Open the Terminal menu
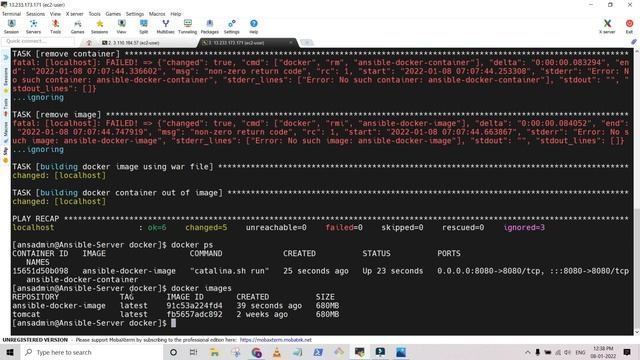This screenshot has height=360, width=640. [x=11, y=14]
